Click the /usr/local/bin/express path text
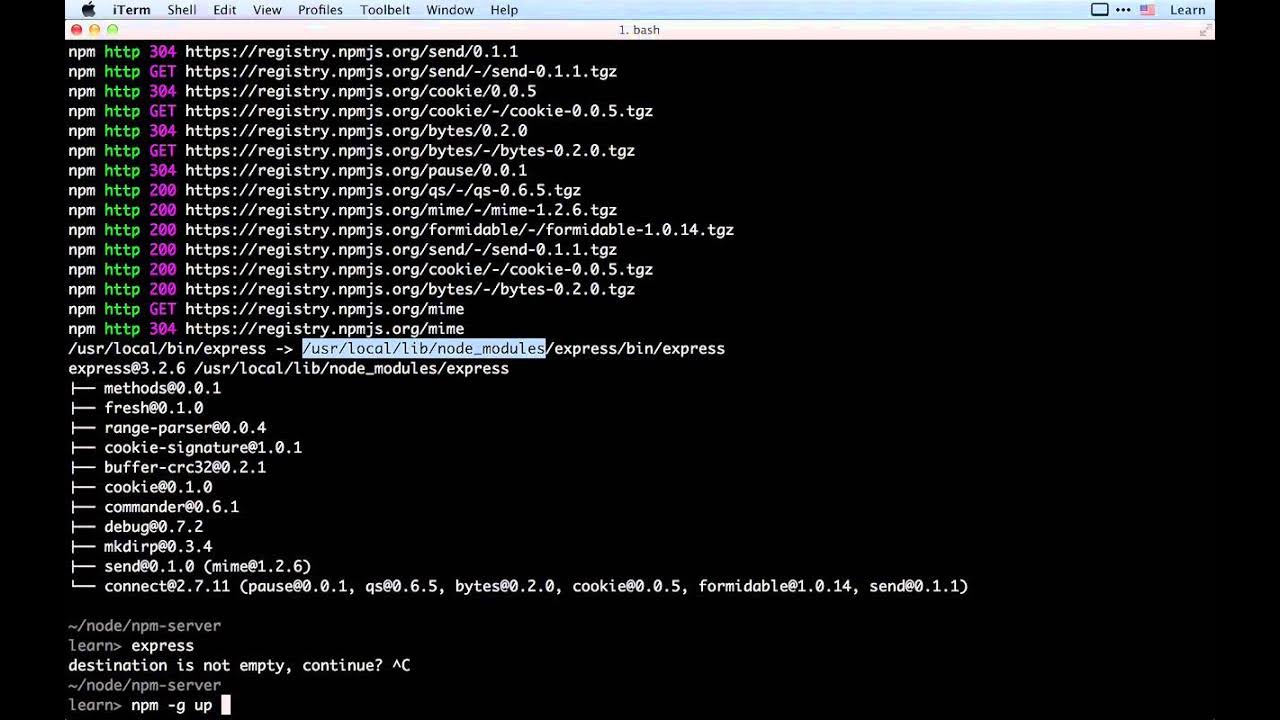 [x=167, y=349]
